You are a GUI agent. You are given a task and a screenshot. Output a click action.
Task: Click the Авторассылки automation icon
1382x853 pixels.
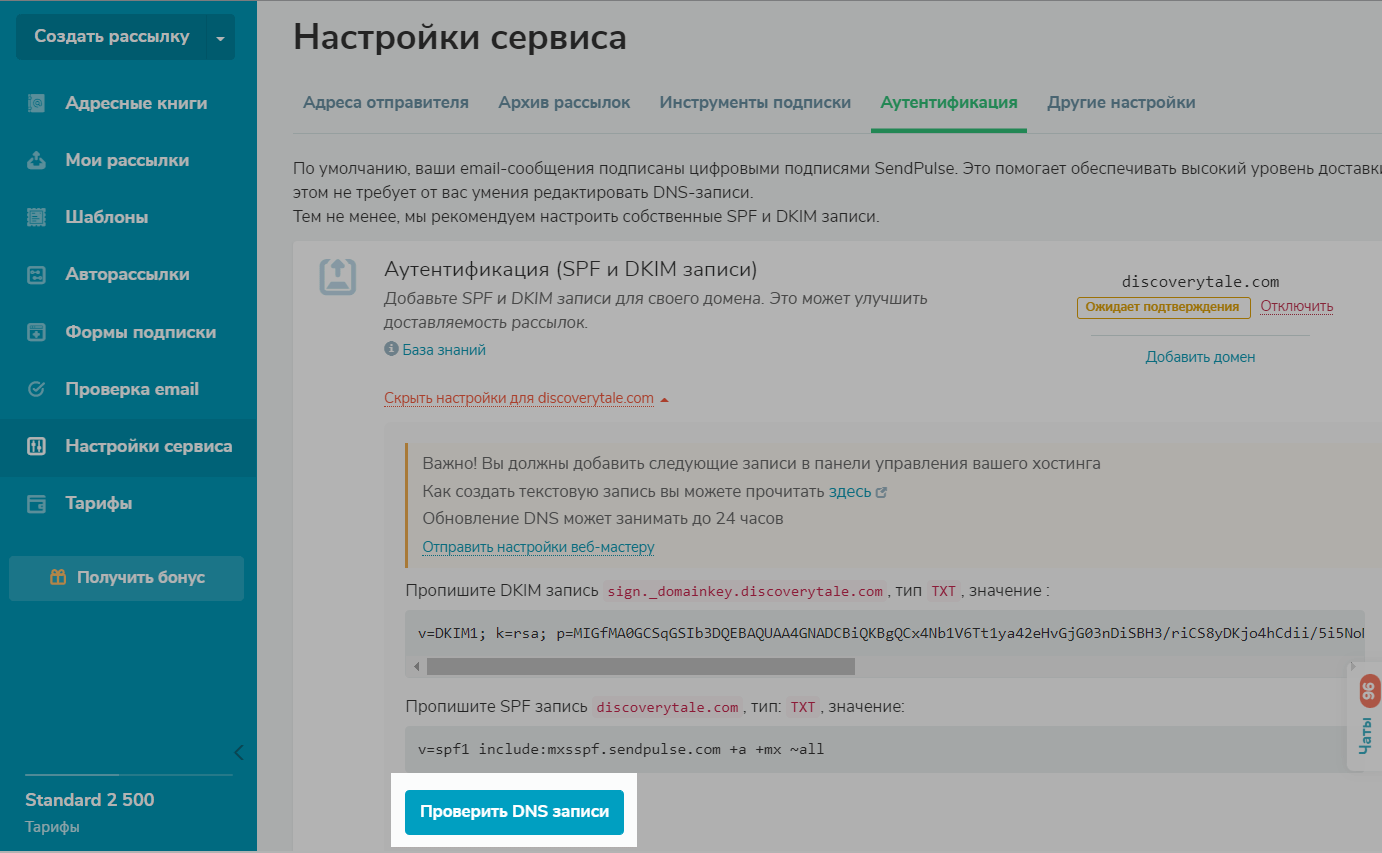(37, 274)
